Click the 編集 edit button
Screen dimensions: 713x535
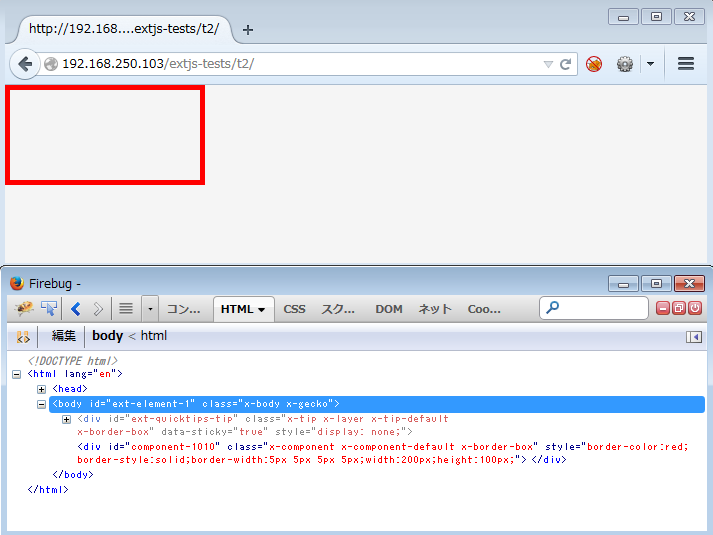pyautogui.click(x=63, y=336)
